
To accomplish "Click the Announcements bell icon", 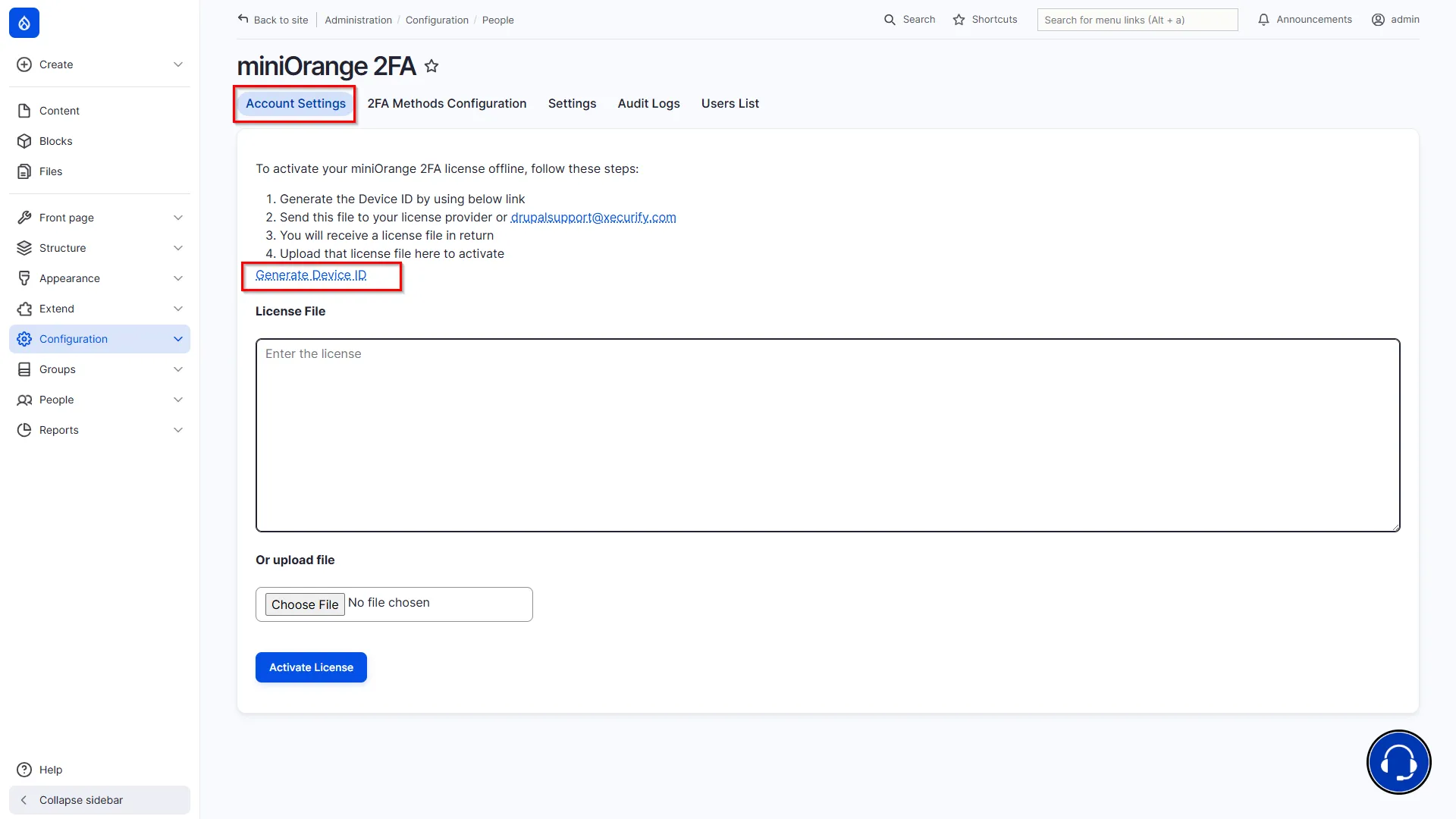I will pos(1263,20).
